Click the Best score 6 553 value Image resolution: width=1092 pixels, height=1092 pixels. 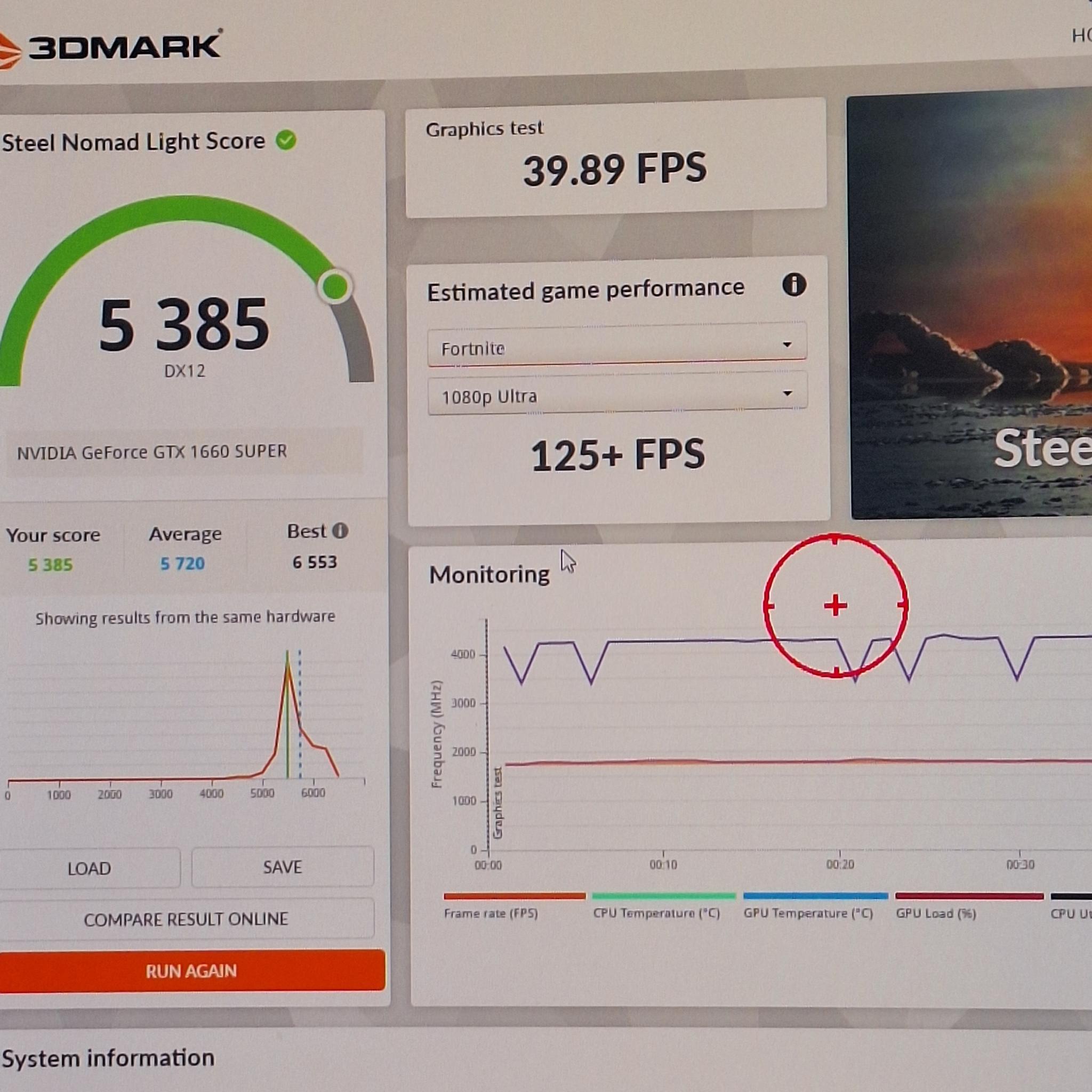tap(314, 562)
